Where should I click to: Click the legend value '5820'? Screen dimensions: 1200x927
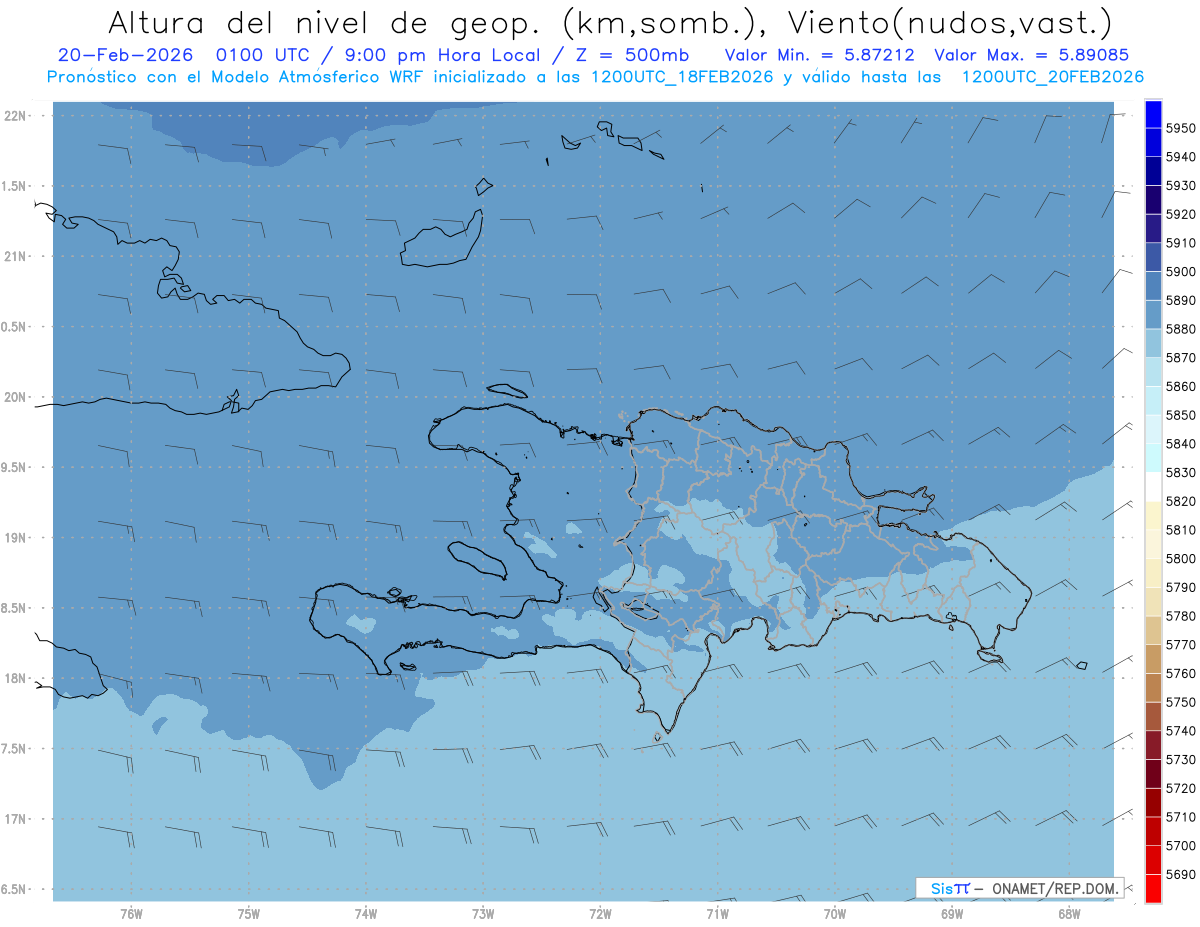tap(1181, 501)
